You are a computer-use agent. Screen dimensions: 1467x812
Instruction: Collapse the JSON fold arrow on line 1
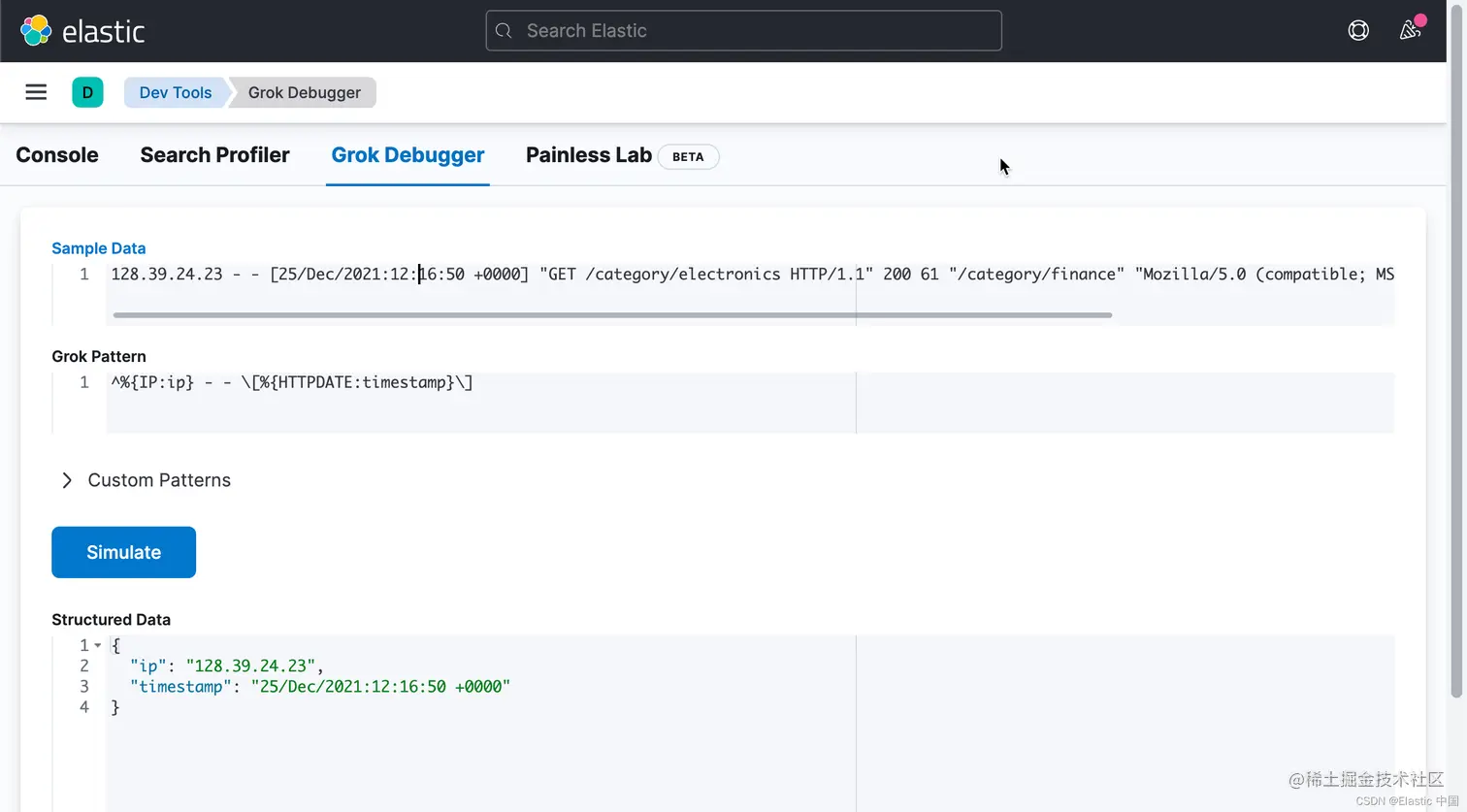(x=98, y=645)
